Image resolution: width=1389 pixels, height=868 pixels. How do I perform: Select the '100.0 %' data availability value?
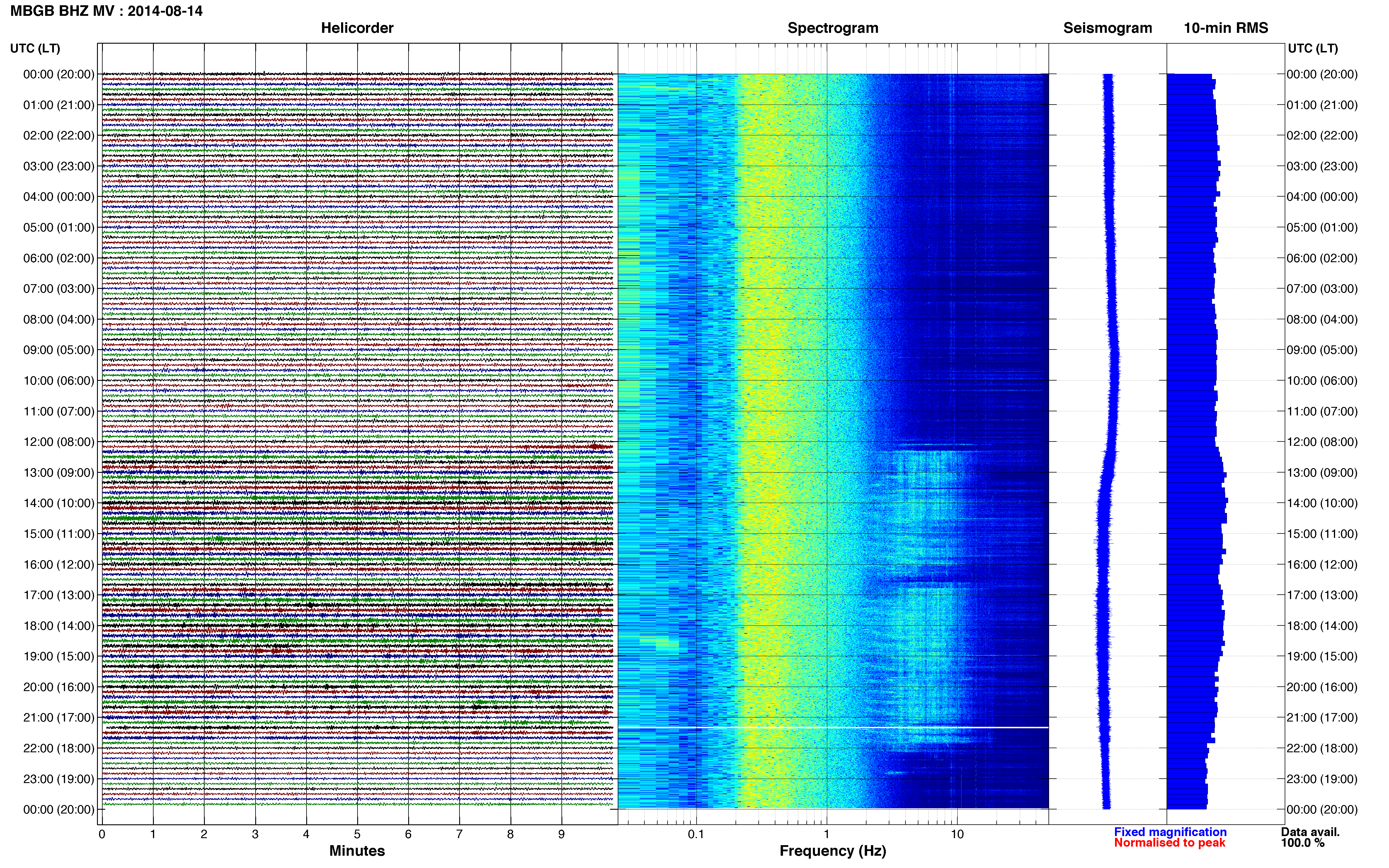1302,843
